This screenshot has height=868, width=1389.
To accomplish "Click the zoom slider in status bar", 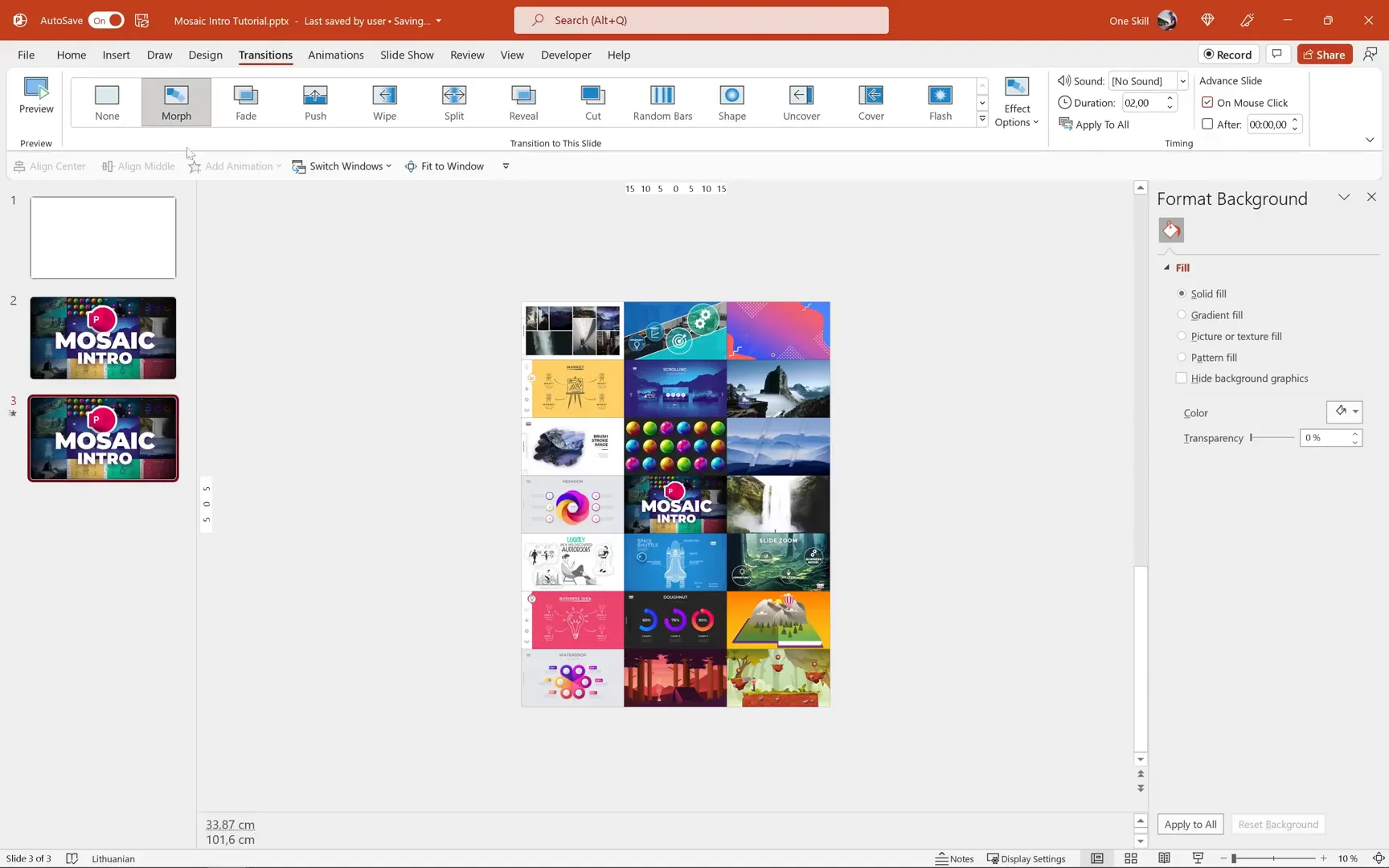I will [x=1273, y=858].
